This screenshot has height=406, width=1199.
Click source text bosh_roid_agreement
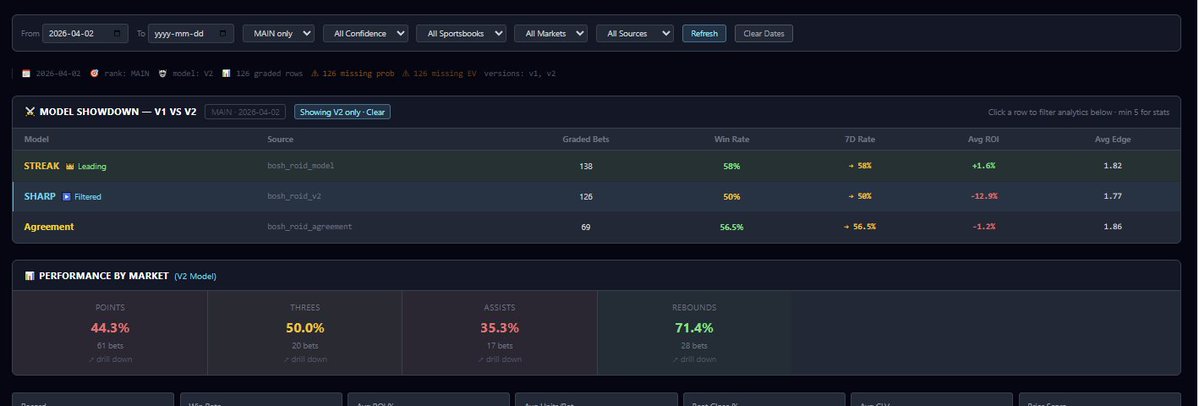tap(310, 227)
